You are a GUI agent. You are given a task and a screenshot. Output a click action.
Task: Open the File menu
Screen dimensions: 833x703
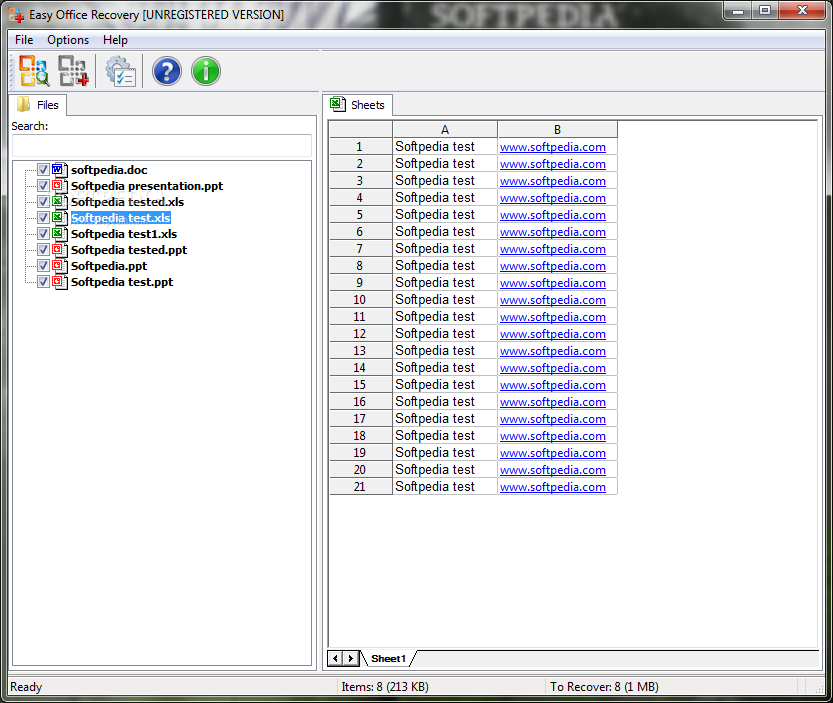tap(24, 40)
